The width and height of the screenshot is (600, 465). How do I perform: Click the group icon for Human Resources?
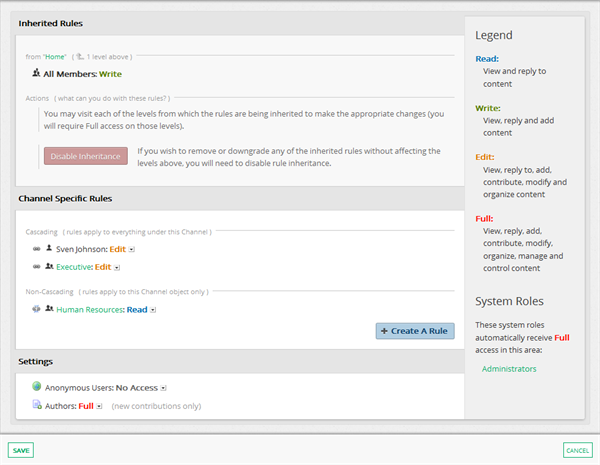point(49,308)
